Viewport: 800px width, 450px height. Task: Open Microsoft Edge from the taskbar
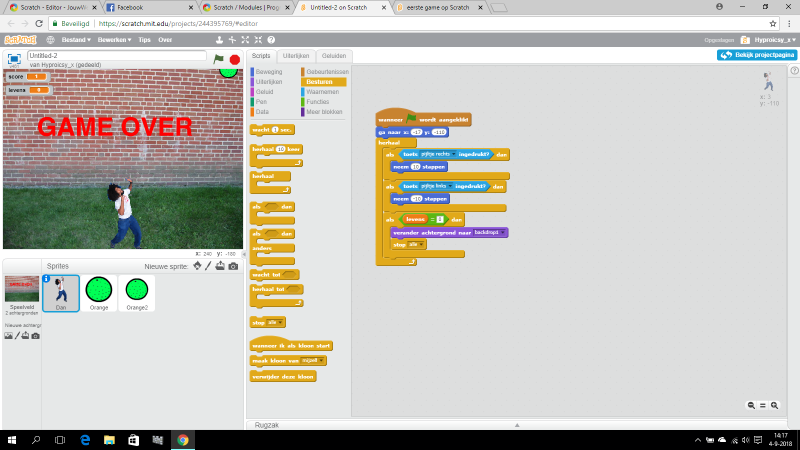tap(85, 440)
